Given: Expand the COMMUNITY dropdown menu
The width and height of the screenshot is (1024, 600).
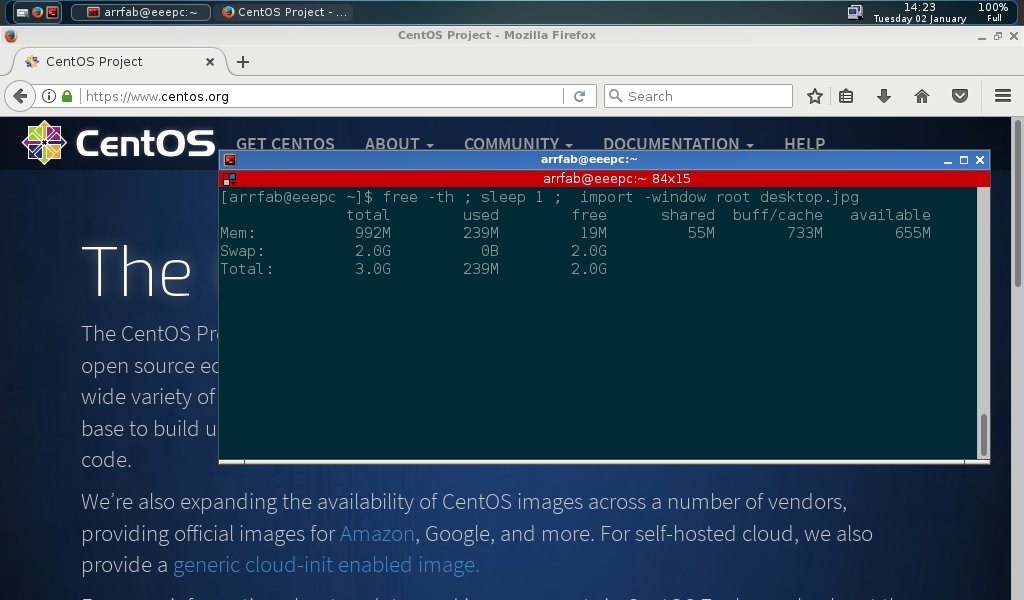Looking at the screenshot, I should coord(518,144).
